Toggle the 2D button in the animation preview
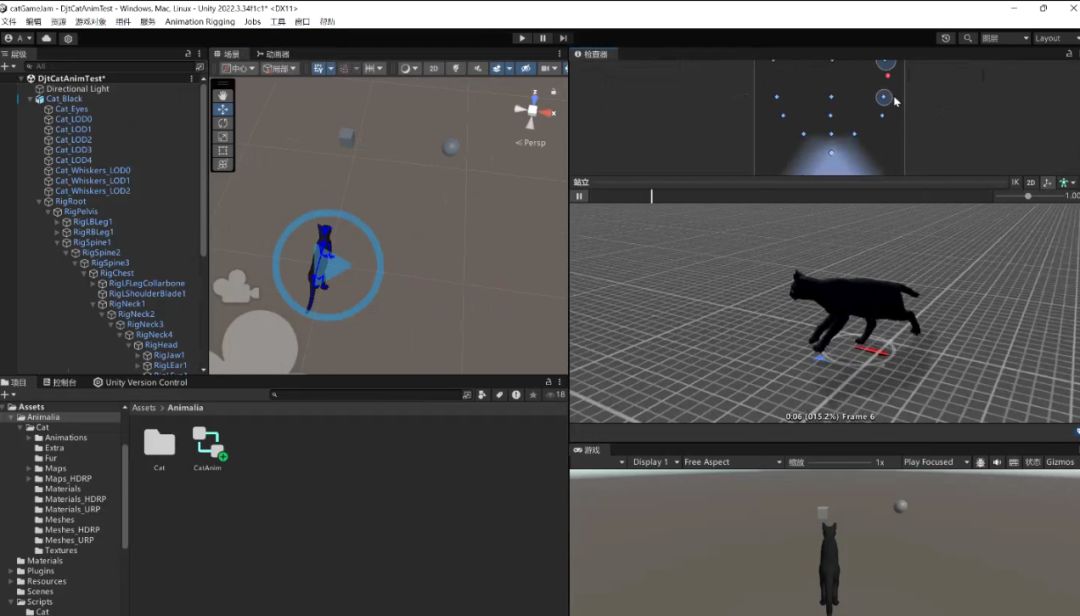The width and height of the screenshot is (1080, 616). (1030, 182)
